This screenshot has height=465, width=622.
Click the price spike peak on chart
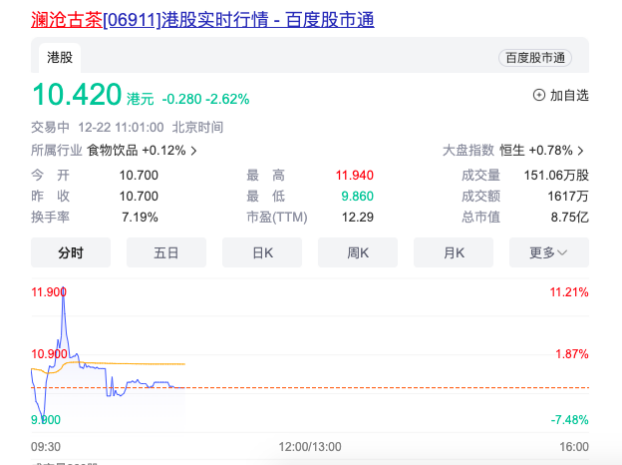63,289
